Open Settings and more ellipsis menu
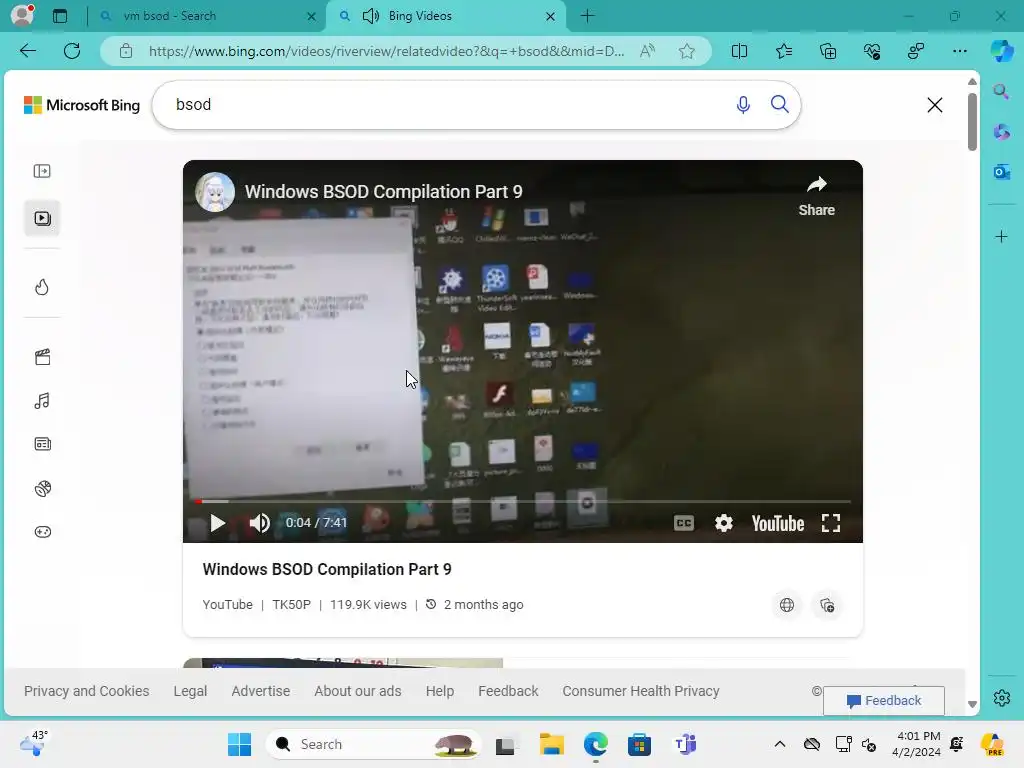Image resolution: width=1024 pixels, height=768 pixels. (959, 51)
